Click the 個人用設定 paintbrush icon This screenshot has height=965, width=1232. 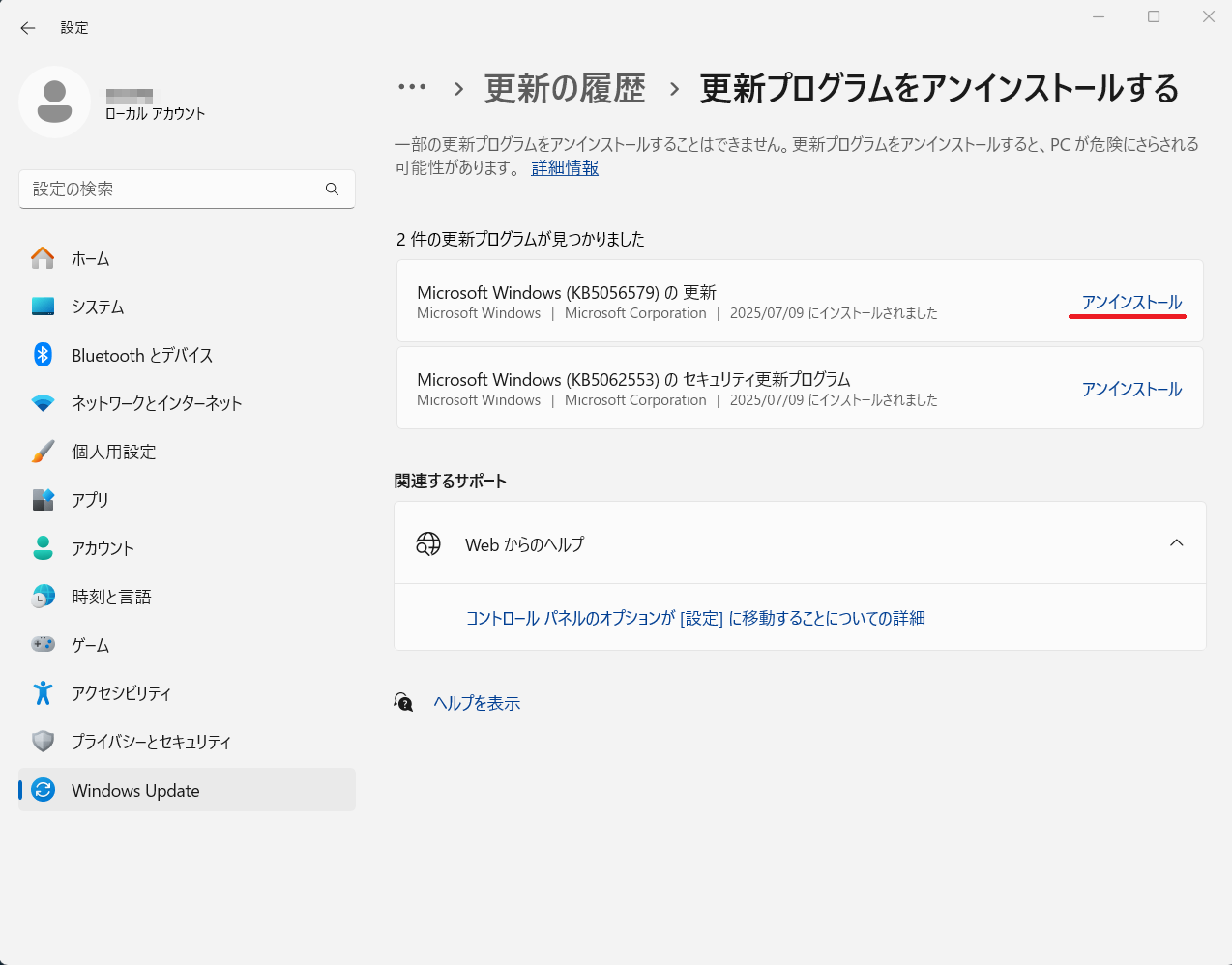coord(43,452)
